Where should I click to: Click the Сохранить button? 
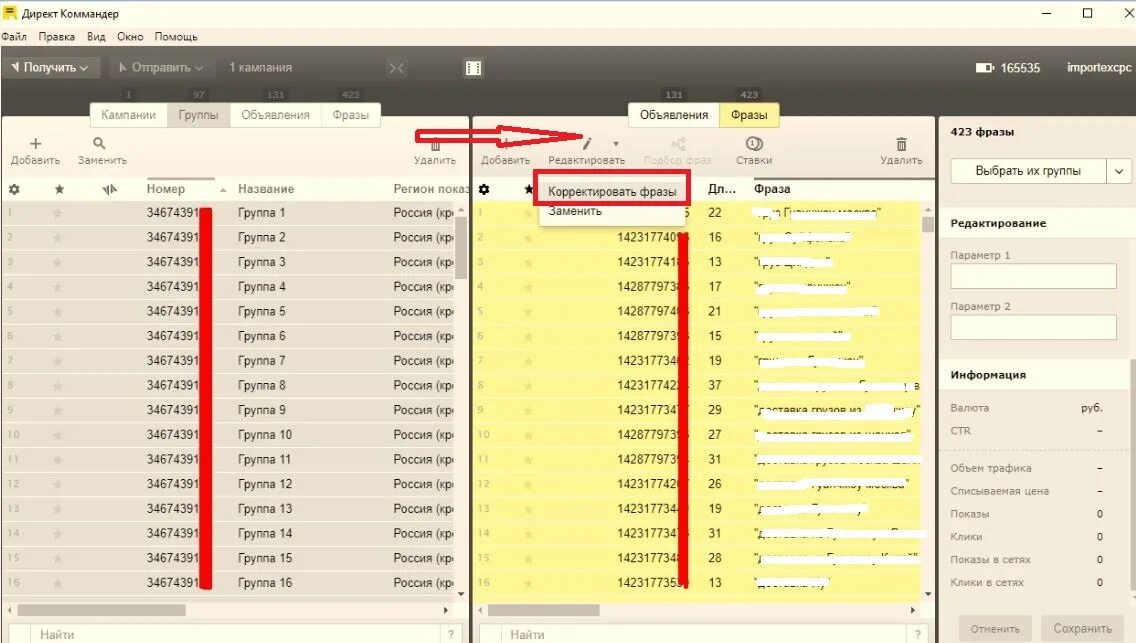1082,629
